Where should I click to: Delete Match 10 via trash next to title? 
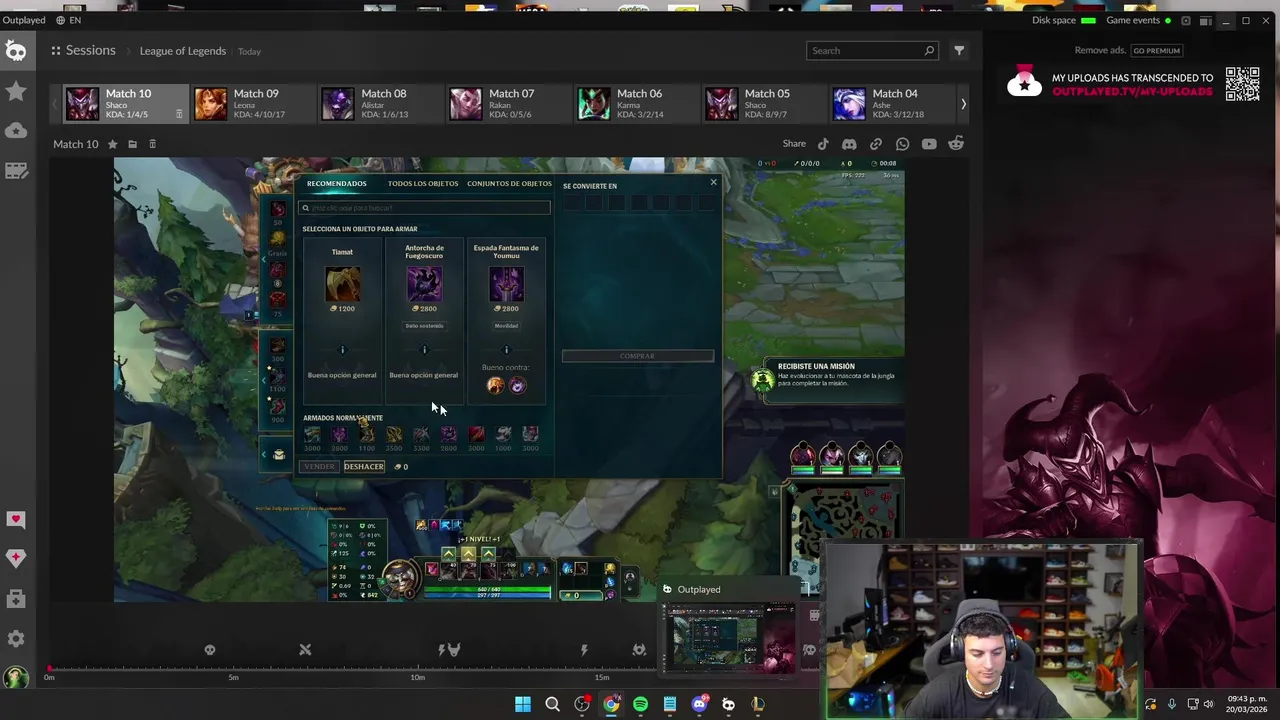pos(152,144)
